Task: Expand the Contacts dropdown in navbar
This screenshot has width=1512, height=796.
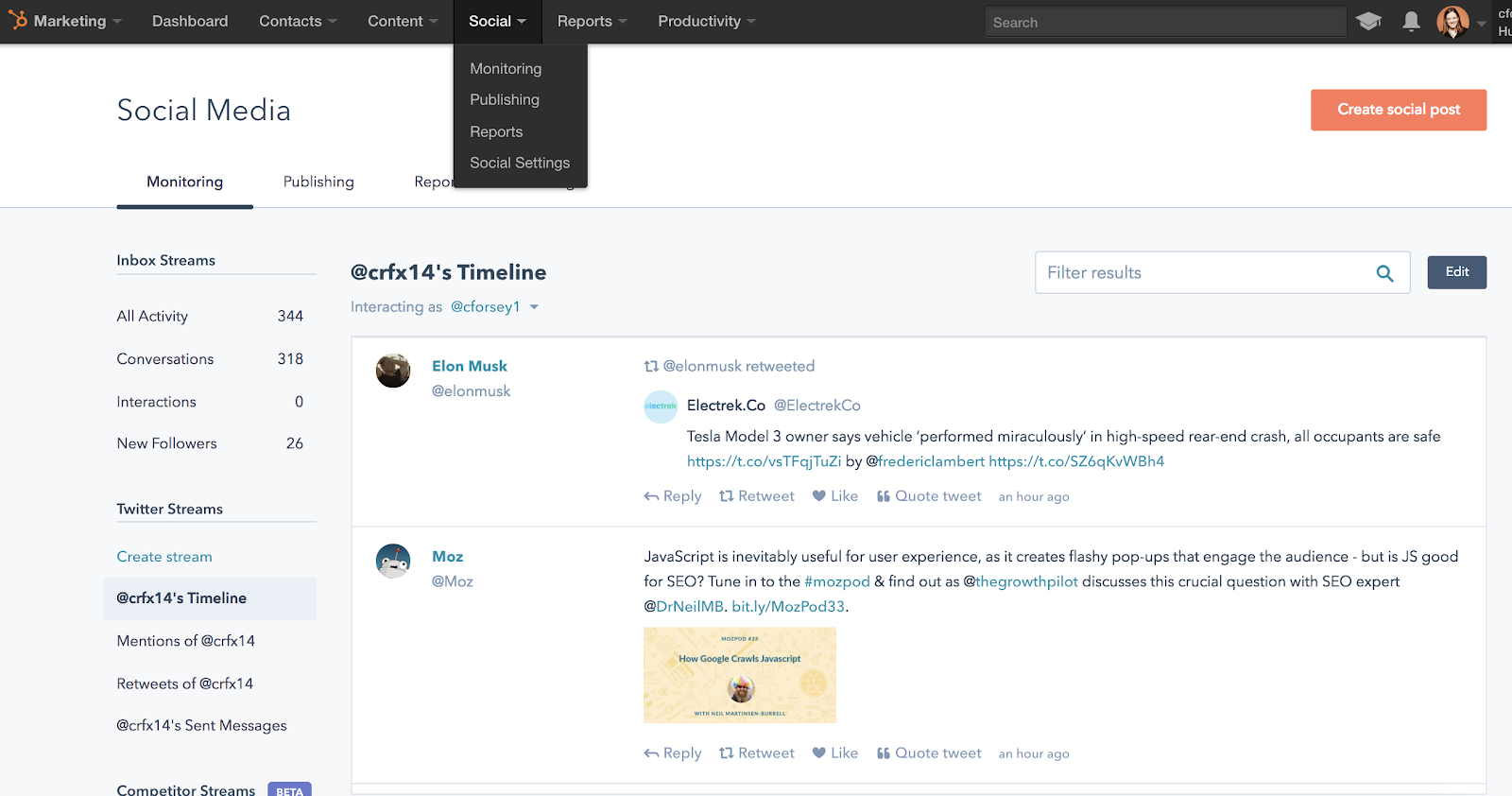Action: (x=298, y=21)
